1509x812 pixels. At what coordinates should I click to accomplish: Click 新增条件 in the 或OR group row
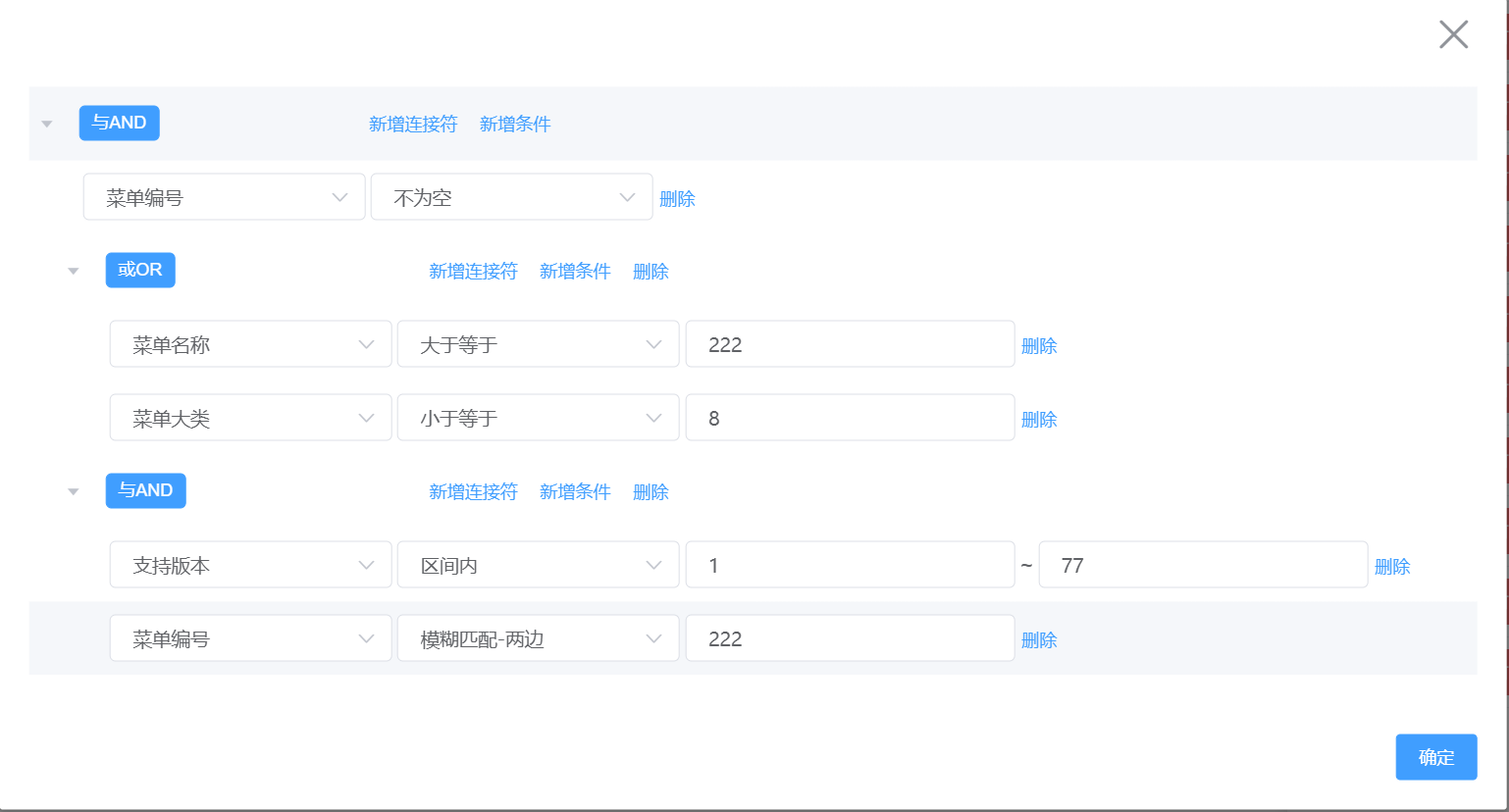pyautogui.click(x=575, y=271)
